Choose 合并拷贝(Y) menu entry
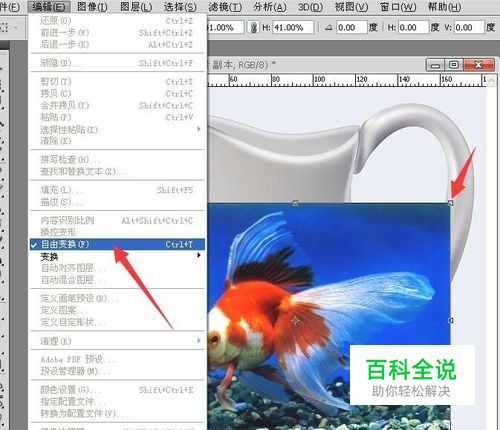500x430 pixels. [x=117, y=105]
